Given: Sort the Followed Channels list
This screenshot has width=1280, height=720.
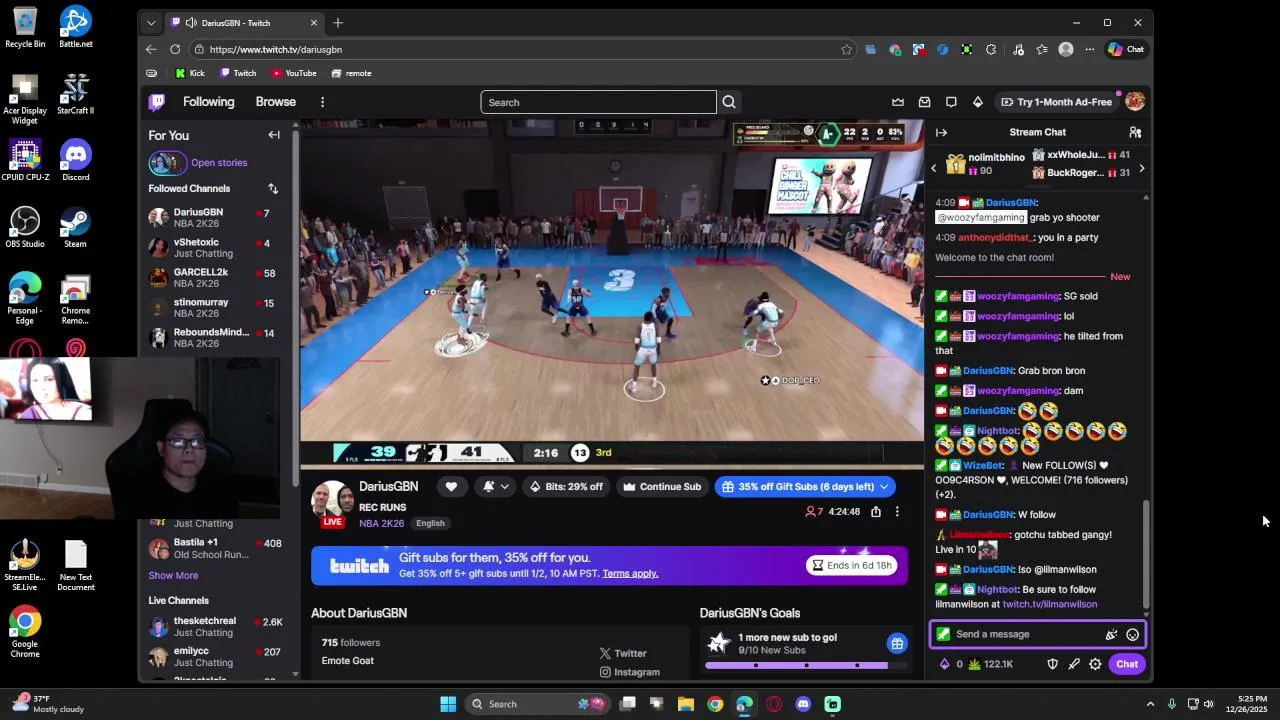Looking at the screenshot, I should point(273,189).
